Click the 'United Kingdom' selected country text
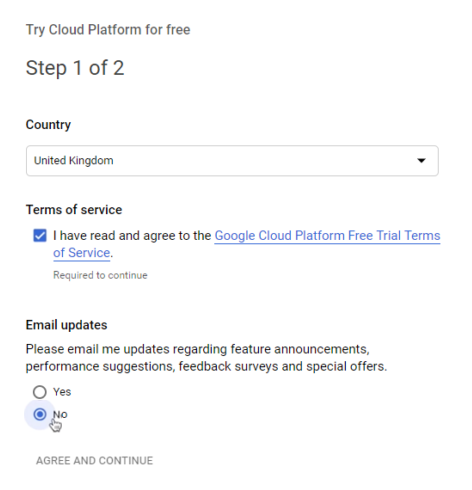Image resolution: width=472 pixels, height=490 pixels. click(74, 161)
